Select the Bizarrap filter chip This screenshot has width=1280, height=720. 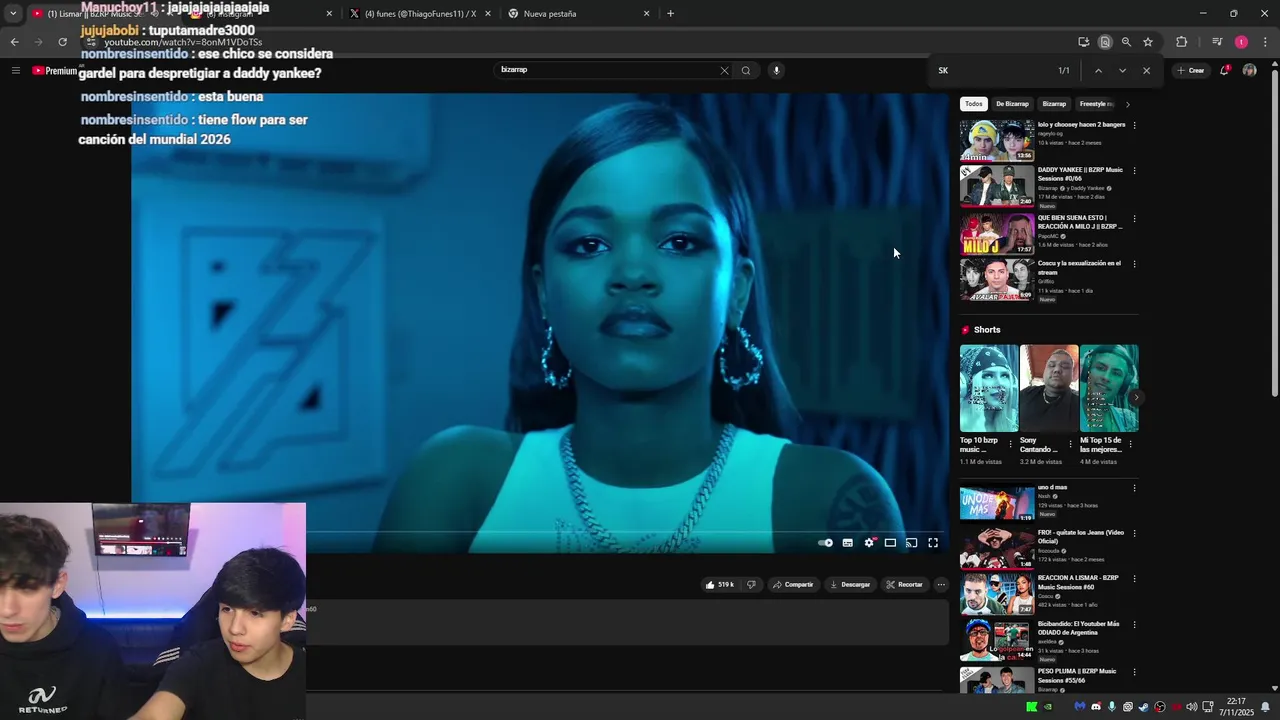[x=1054, y=104]
